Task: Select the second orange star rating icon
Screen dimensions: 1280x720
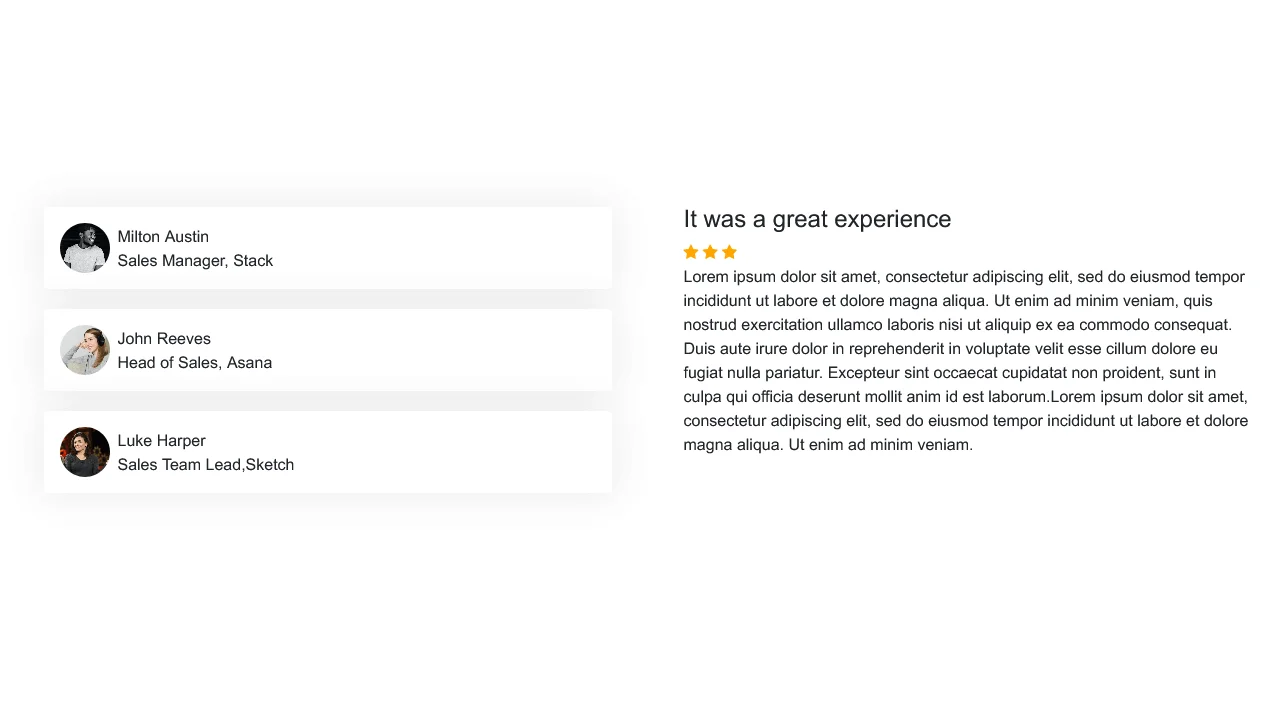Action: coord(709,251)
